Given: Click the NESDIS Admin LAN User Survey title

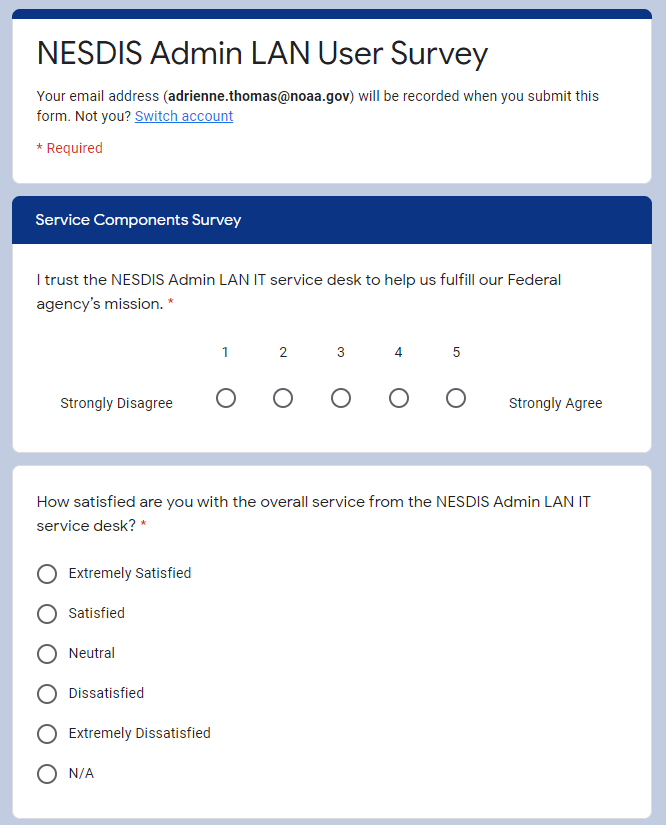Looking at the screenshot, I should (x=262, y=54).
